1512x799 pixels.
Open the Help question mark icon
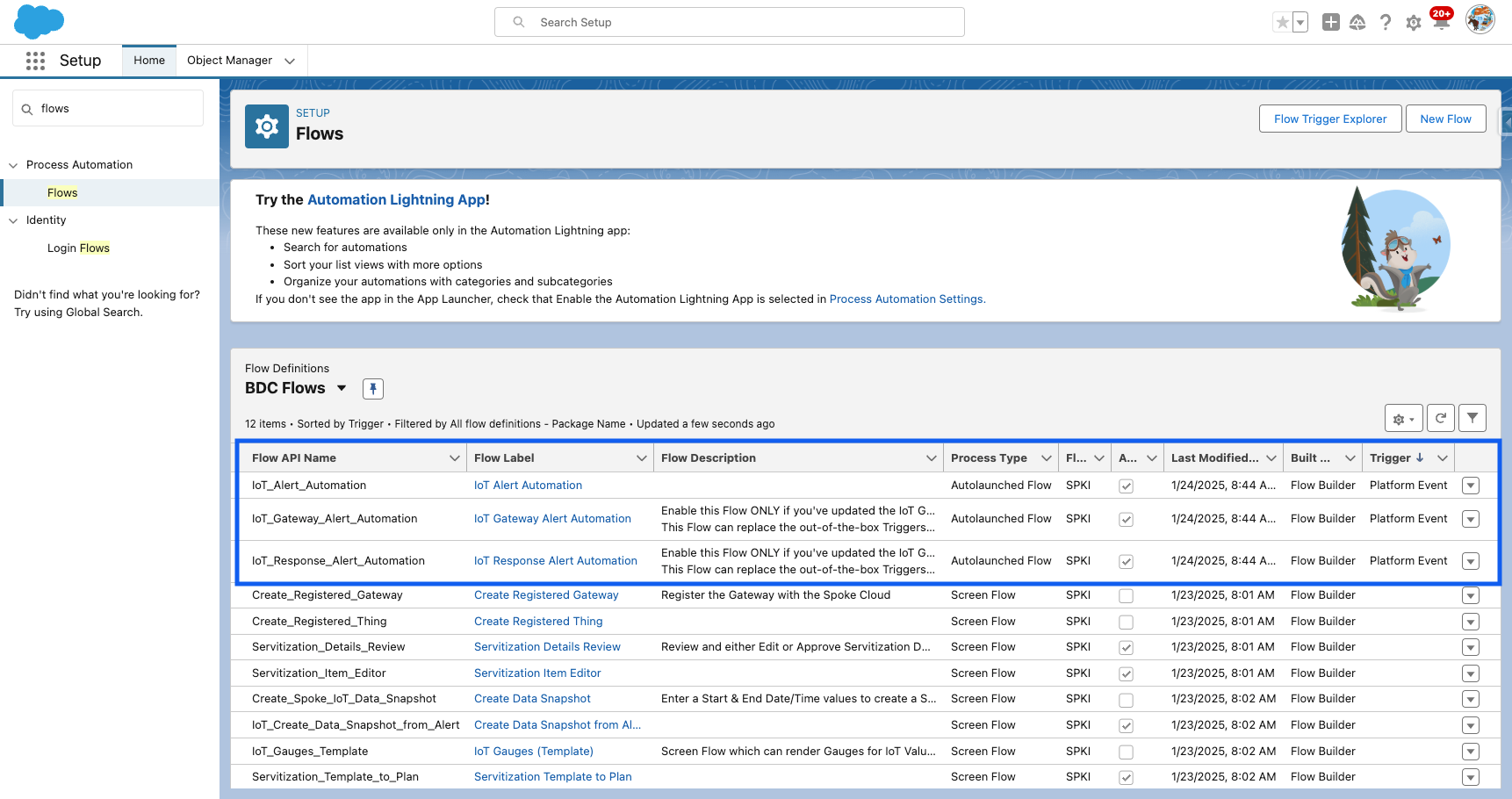(x=1386, y=22)
